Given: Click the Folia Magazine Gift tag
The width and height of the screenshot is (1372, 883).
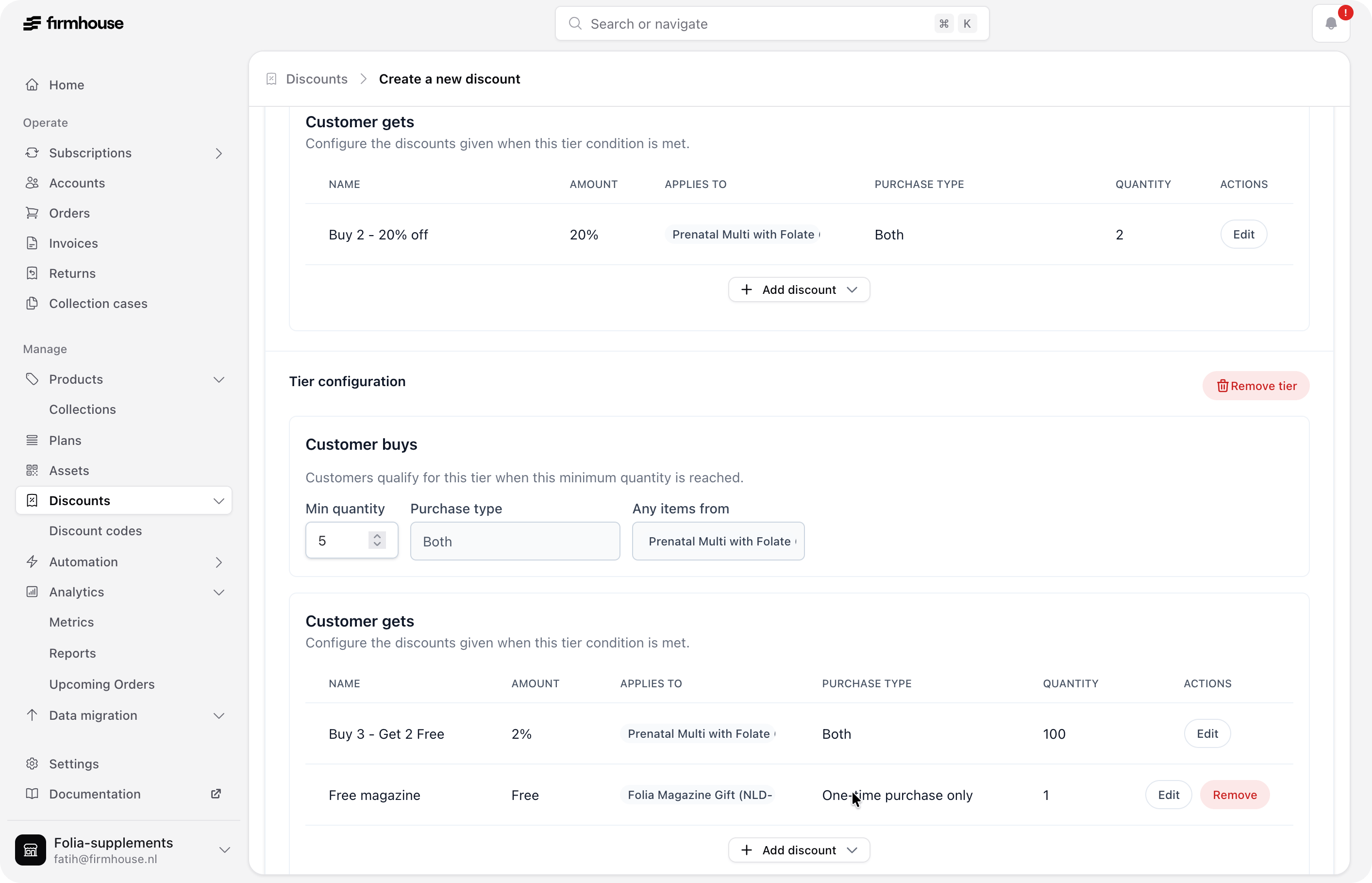Looking at the screenshot, I should click(x=699, y=795).
